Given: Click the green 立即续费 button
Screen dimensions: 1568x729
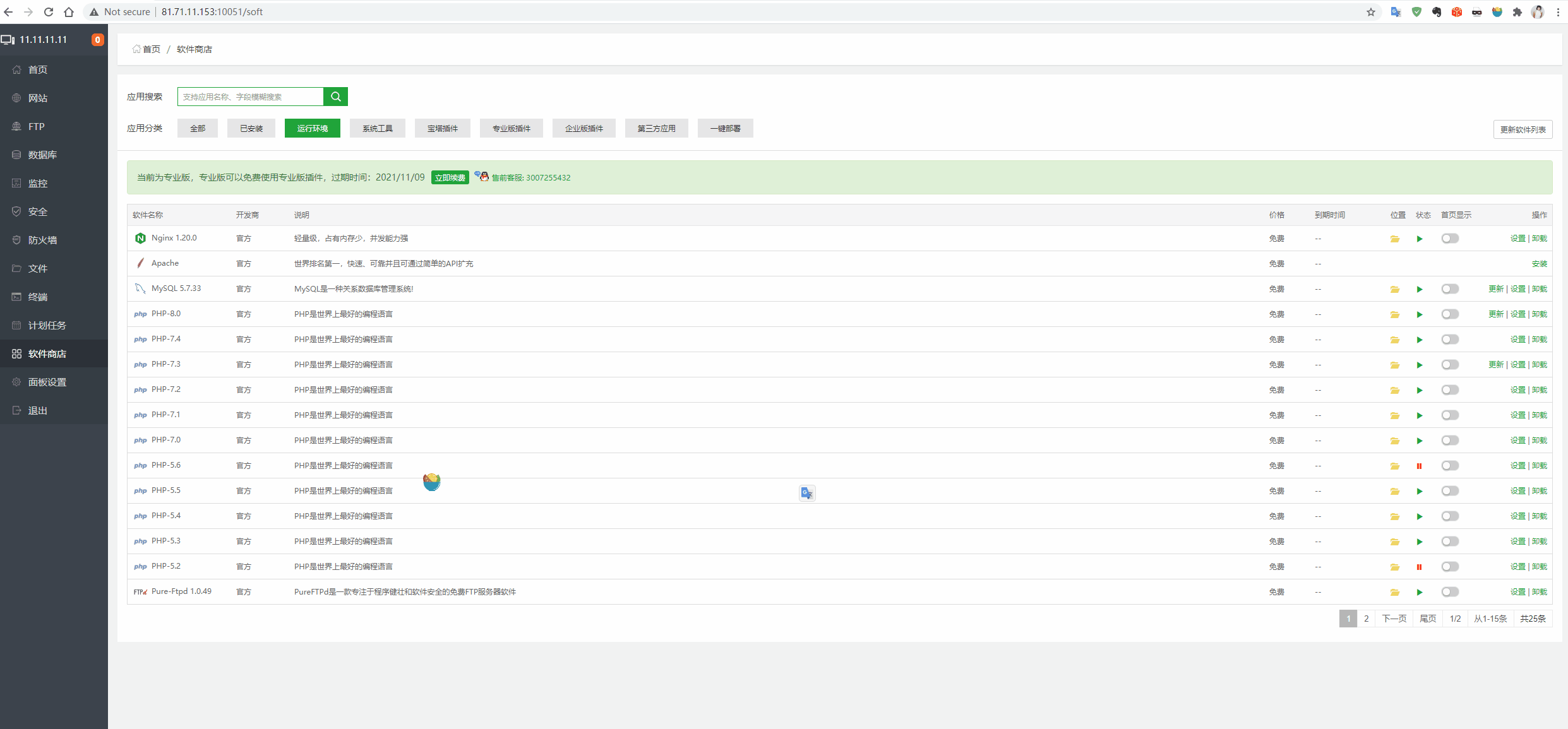Looking at the screenshot, I should [x=450, y=178].
